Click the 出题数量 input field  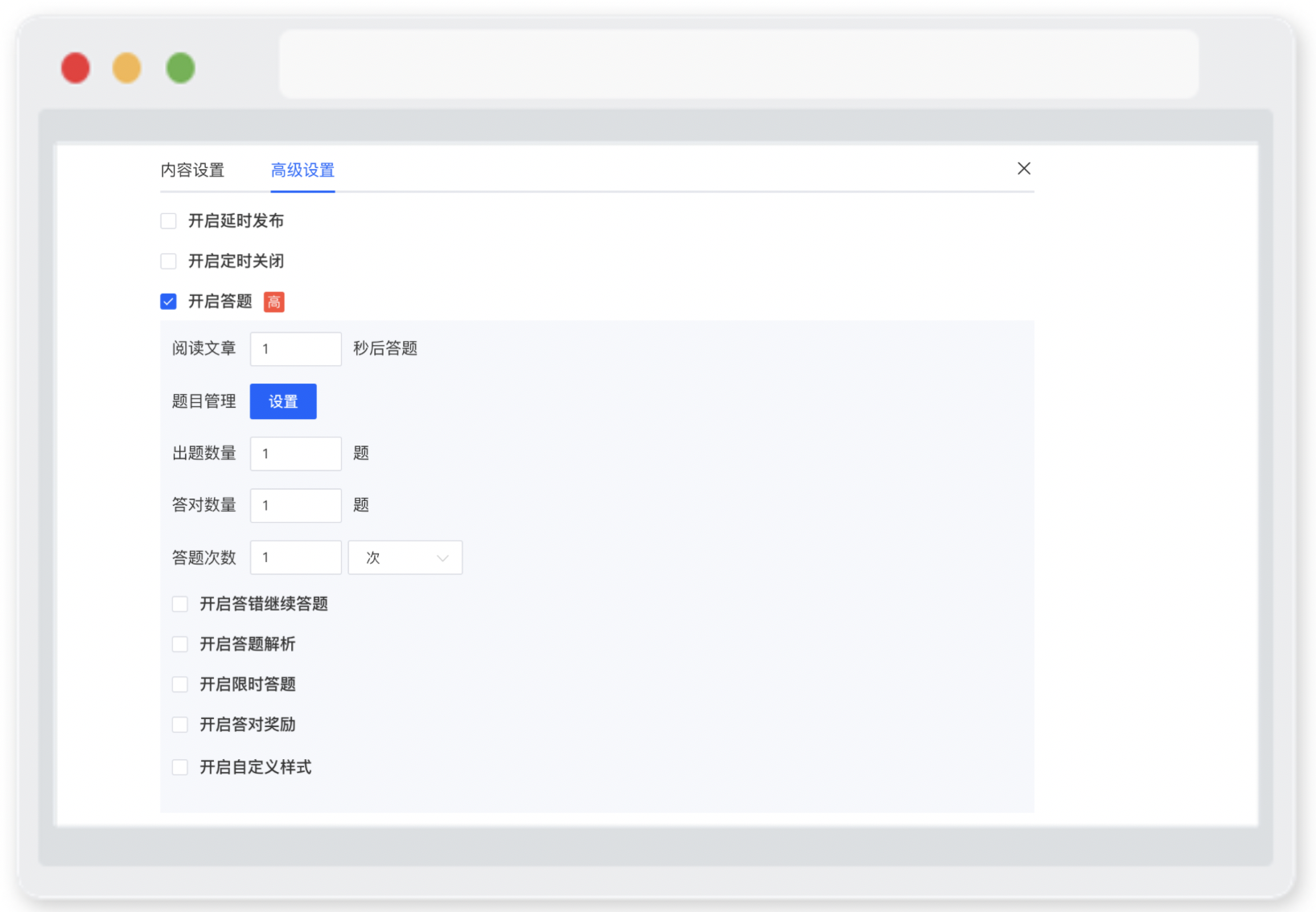[296, 454]
